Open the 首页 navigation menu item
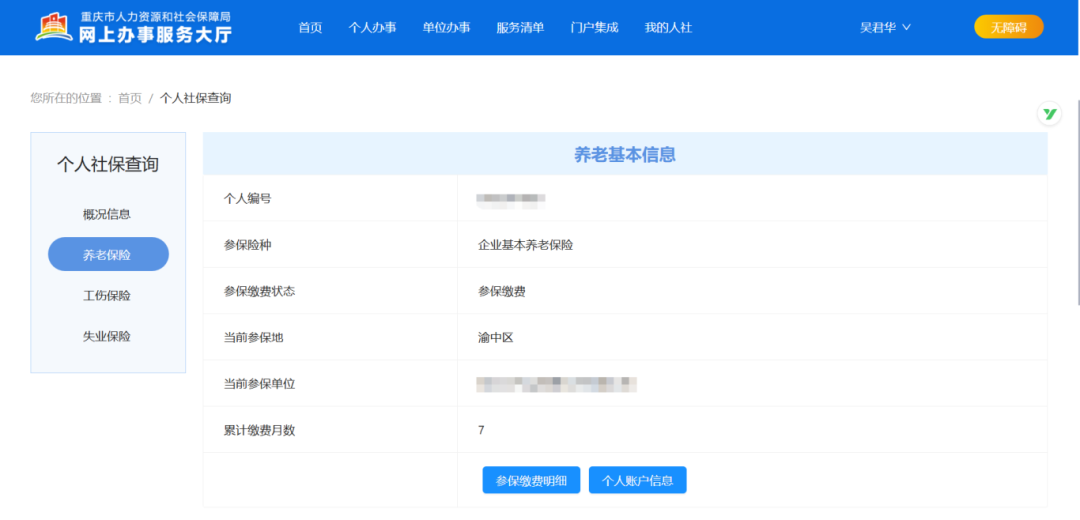 click(310, 28)
